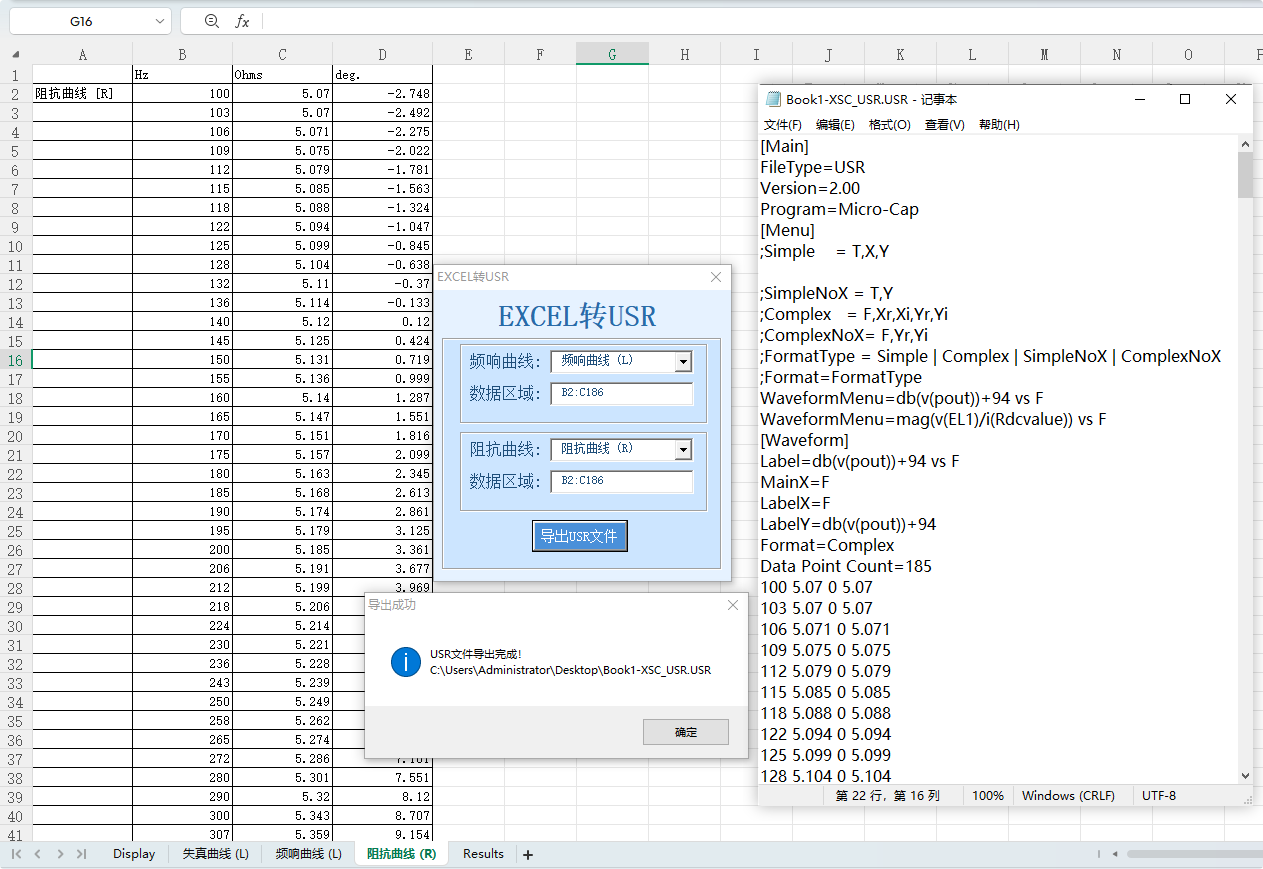Click cell C1 labeled Ohms
This screenshot has width=1263, height=869.
(282, 75)
